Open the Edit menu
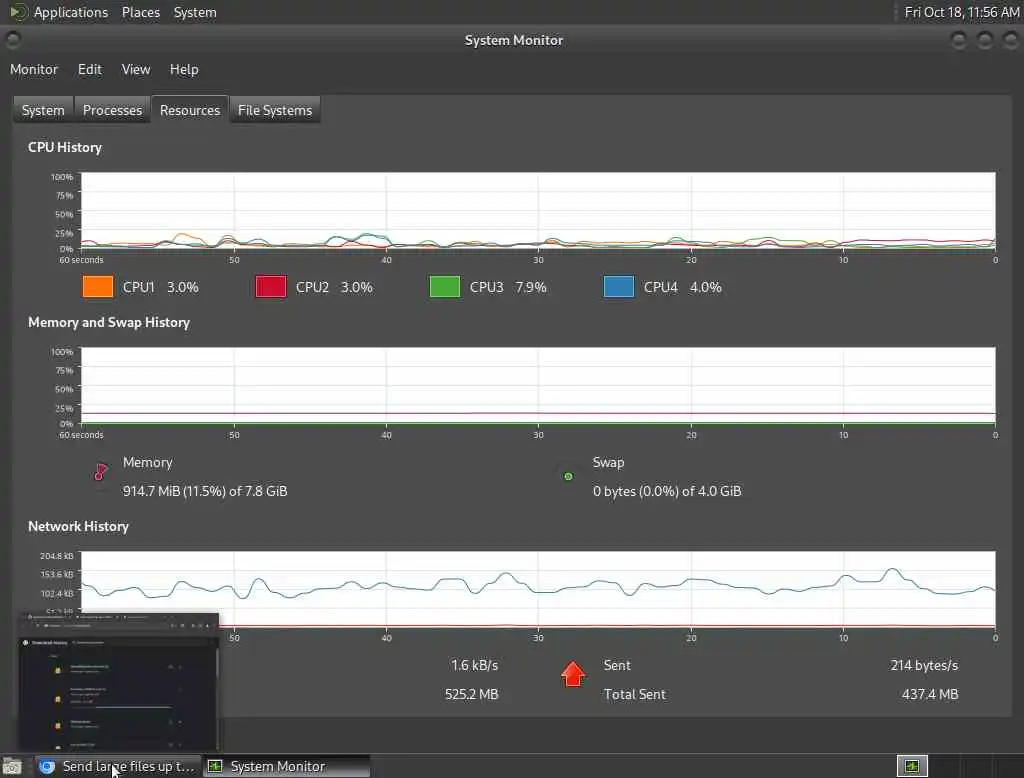Image resolution: width=1024 pixels, height=778 pixels. tap(89, 69)
